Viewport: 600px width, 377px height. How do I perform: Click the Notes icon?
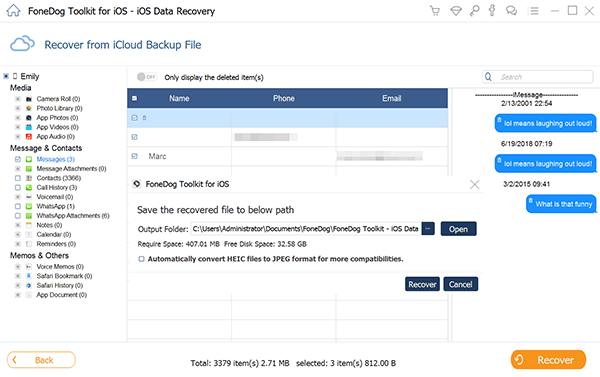coord(29,225)
